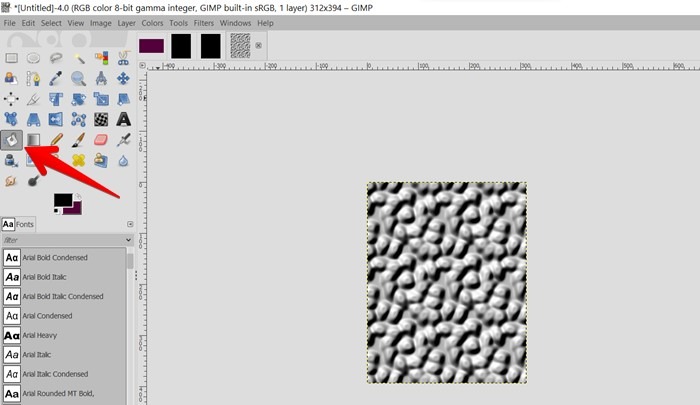
Task: Select the Smudge tool
Action: coord(11,181)
